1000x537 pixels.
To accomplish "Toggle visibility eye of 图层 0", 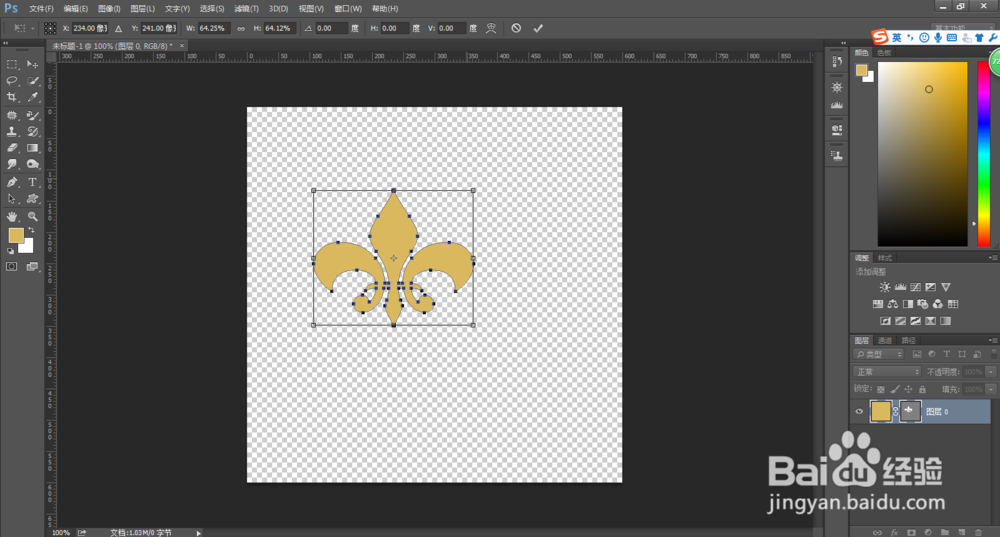I will 859,411.
